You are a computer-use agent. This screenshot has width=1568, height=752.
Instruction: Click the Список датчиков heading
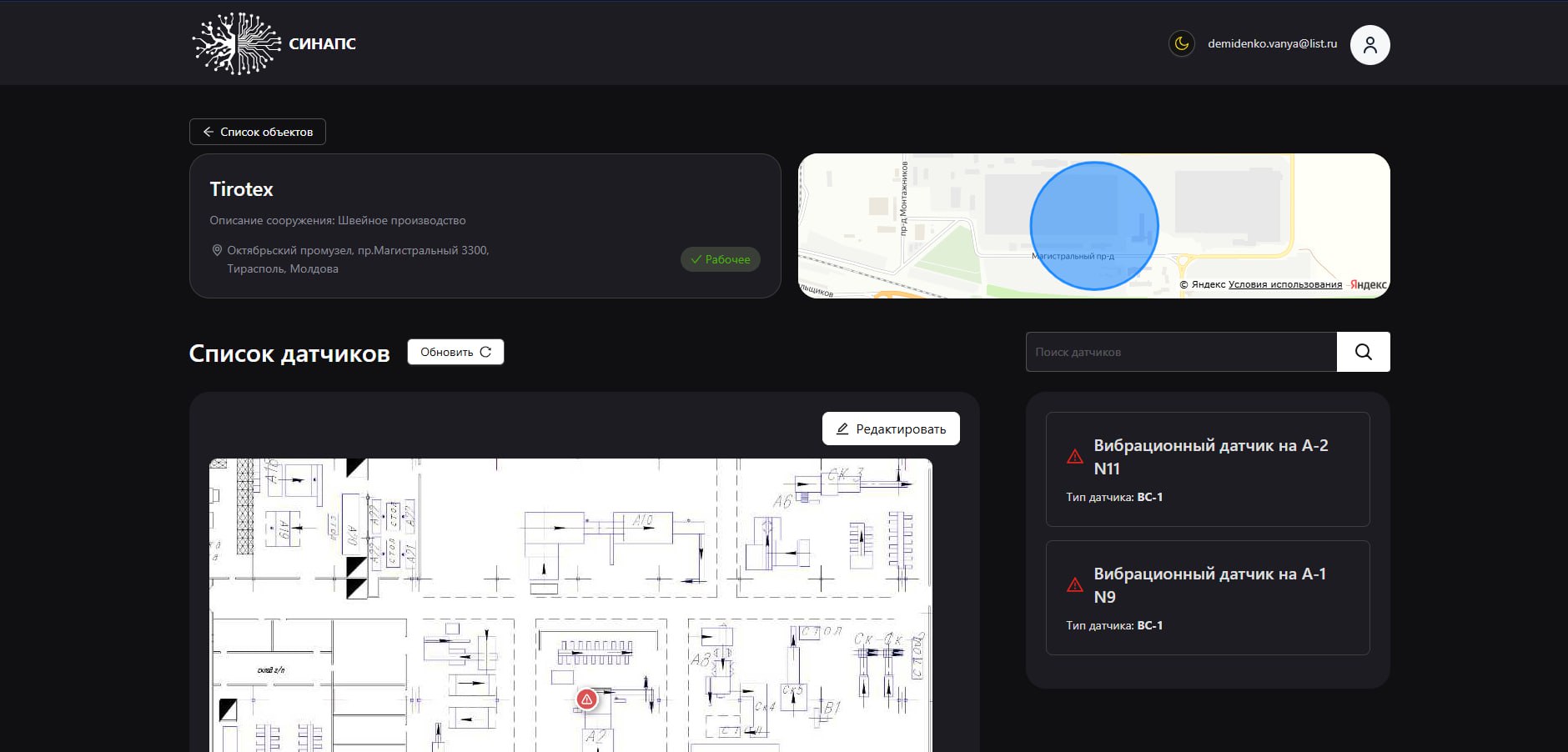point(289,353)
